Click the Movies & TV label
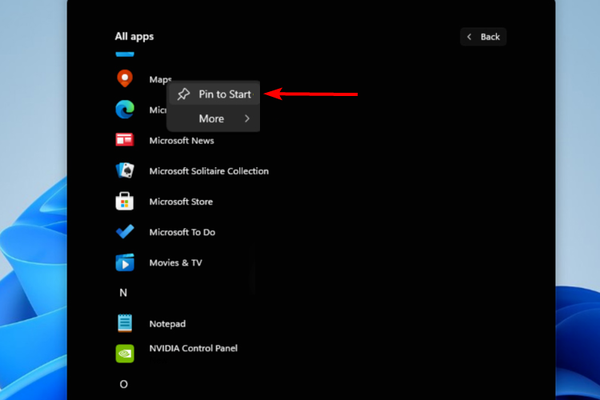Viewport: 600px width, 400px height. pyautogui.click(x=176, y=263)
